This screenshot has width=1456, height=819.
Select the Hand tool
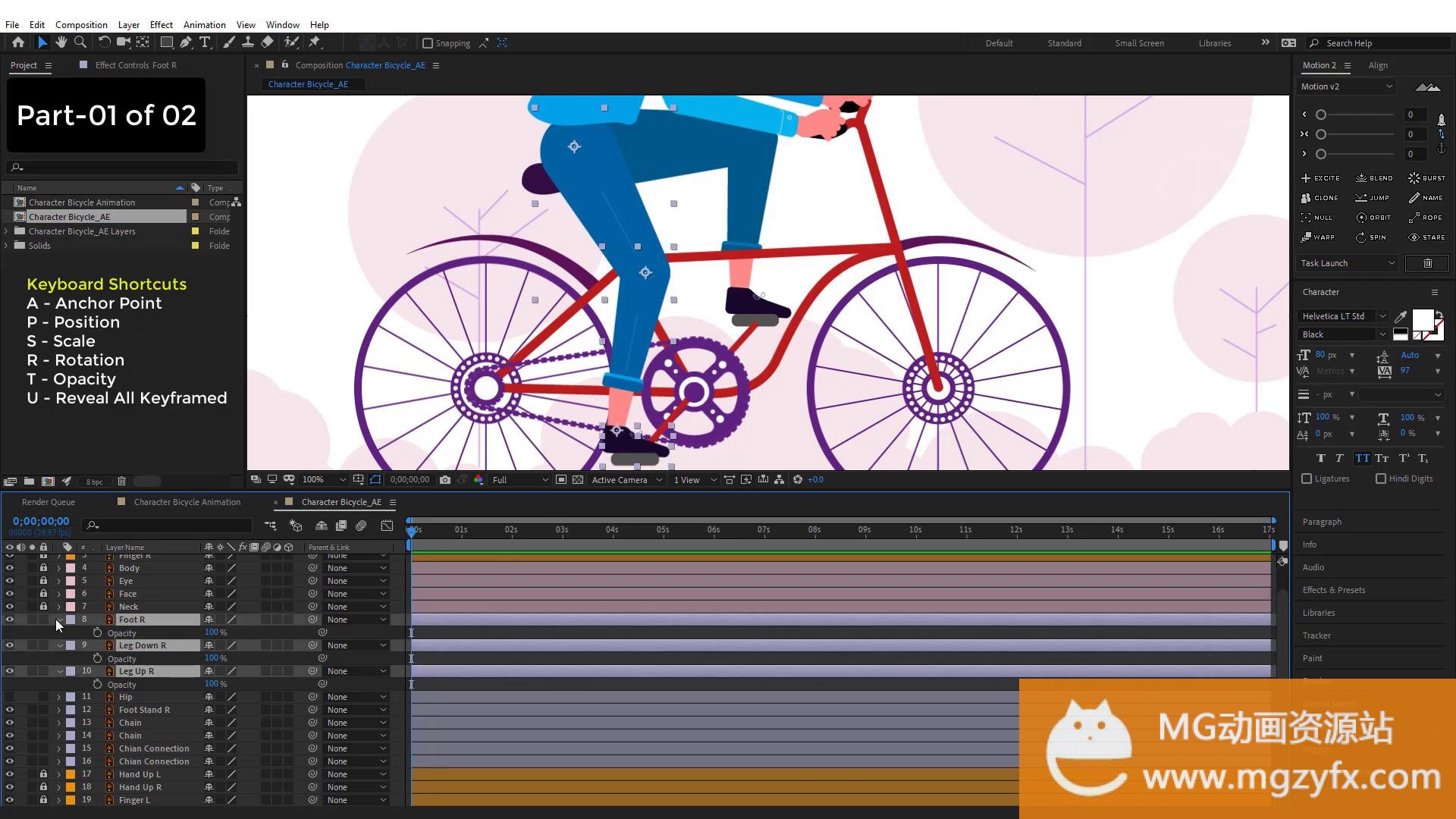tap(61, 42)
